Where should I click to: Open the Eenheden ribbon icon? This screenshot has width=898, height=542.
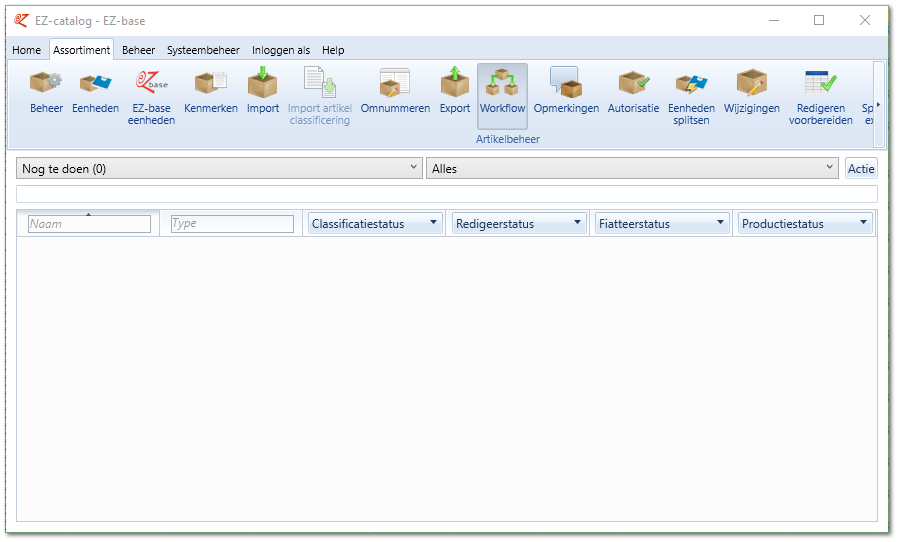[95, 91]
